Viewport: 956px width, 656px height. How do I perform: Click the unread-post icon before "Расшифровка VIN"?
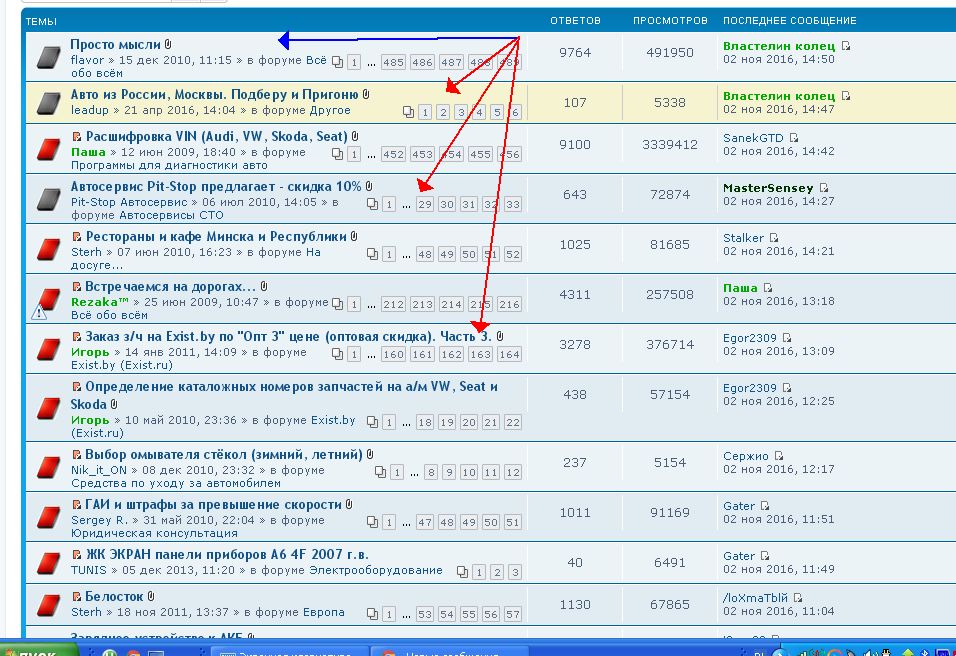(x=77, y=136)
